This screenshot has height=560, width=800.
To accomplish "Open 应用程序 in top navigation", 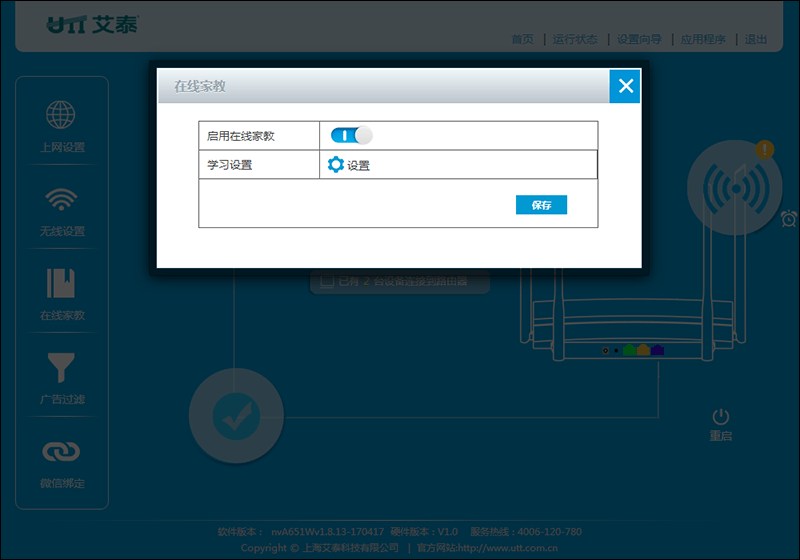I will tap(703, 39).
